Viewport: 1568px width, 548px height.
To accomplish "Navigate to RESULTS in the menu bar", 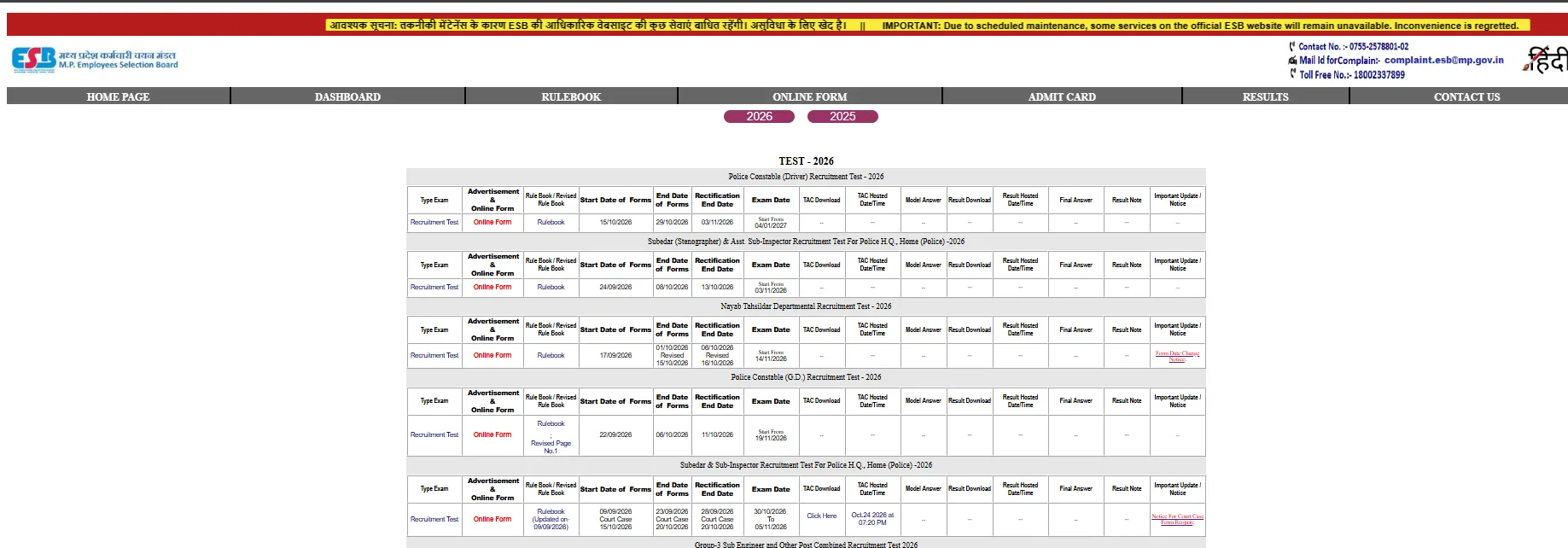I will coord(1266,96).
